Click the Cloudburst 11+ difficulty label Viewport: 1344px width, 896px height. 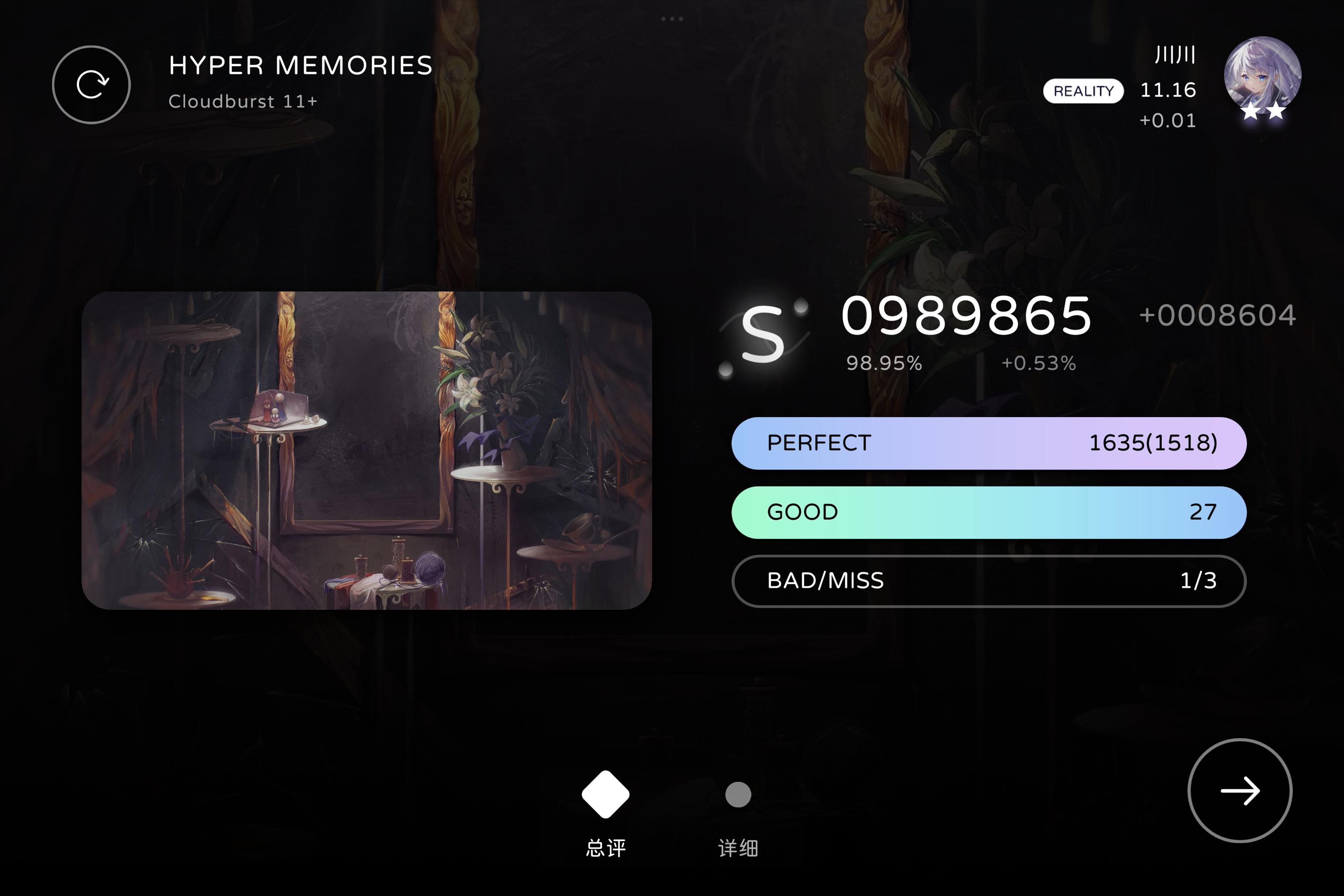click(x=242, y=101)
